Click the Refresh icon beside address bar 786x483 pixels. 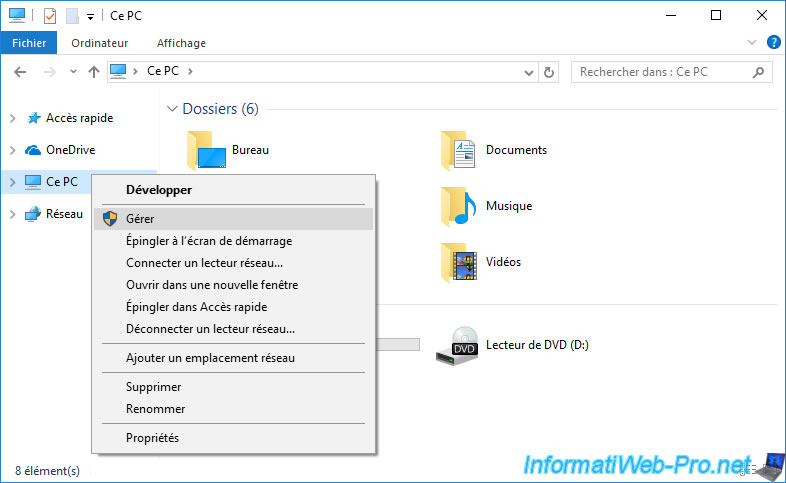549,72
